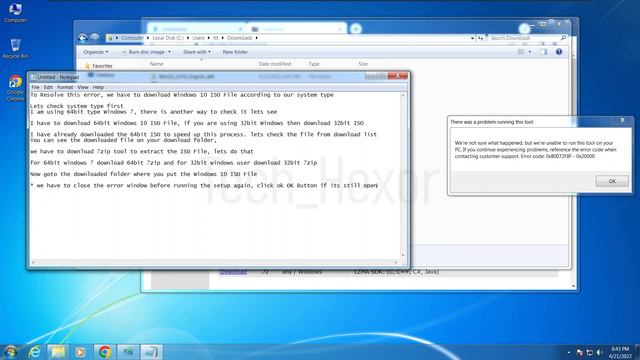Select Favorites in the navigation pane
Image resolution: width=640 pixels, height=360 pixels.
pos(102,66)
